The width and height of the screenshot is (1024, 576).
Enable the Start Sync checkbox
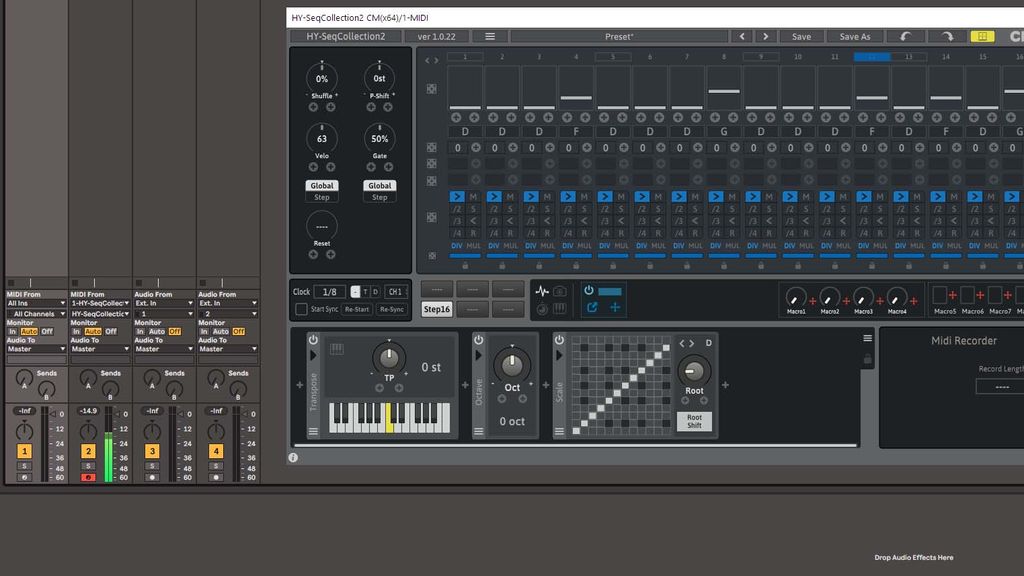click(x=299, y=309)
